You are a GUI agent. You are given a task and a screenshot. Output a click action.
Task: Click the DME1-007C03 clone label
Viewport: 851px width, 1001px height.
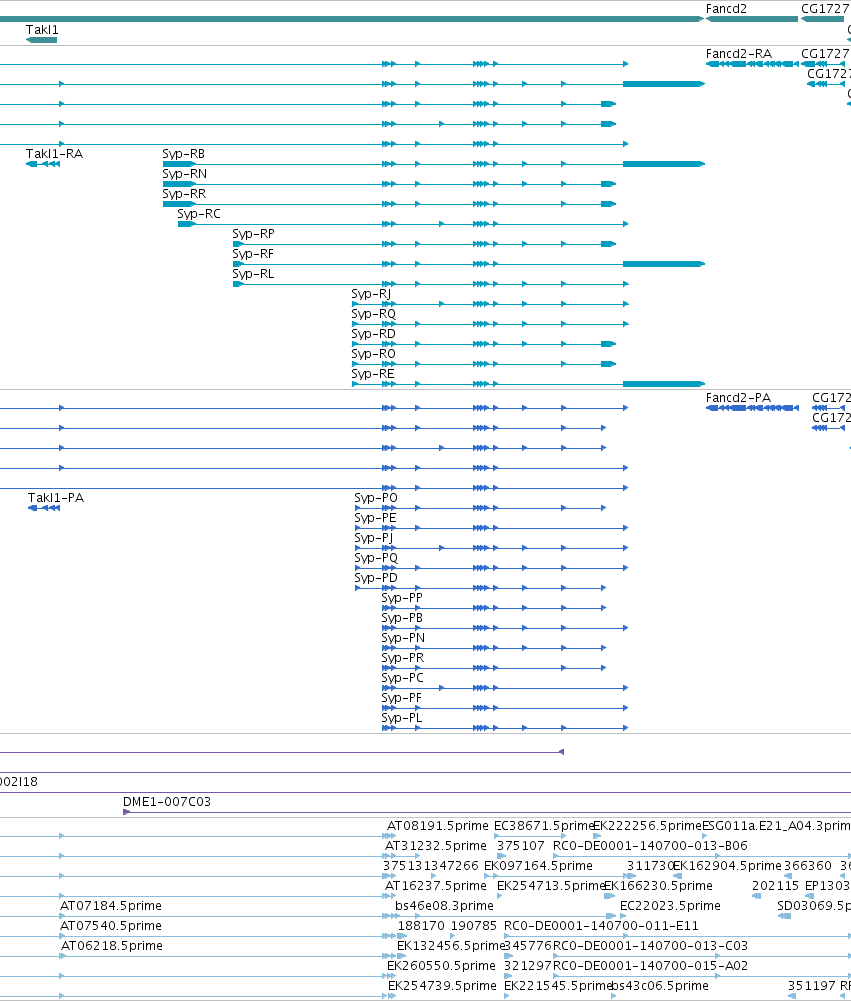tap(167, 802)
